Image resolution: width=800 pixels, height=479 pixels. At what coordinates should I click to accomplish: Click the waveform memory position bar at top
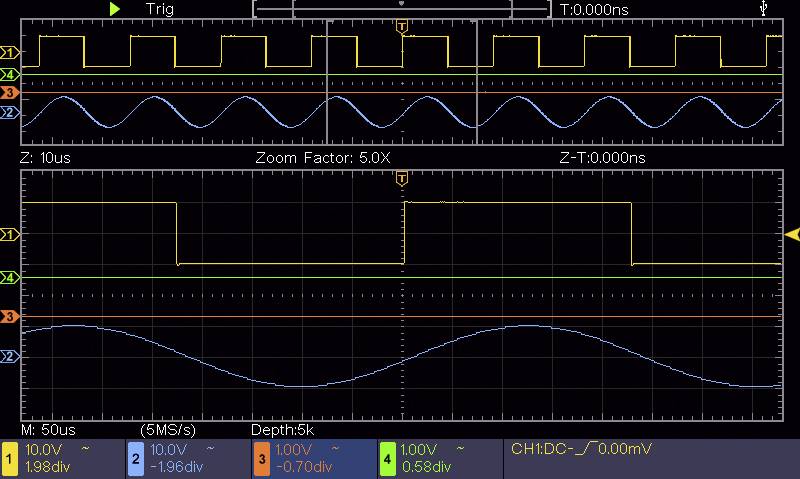pos(402,8)
